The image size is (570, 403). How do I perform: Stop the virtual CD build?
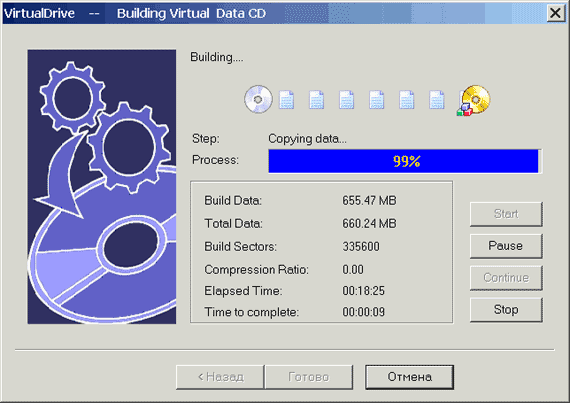(506, 310)
